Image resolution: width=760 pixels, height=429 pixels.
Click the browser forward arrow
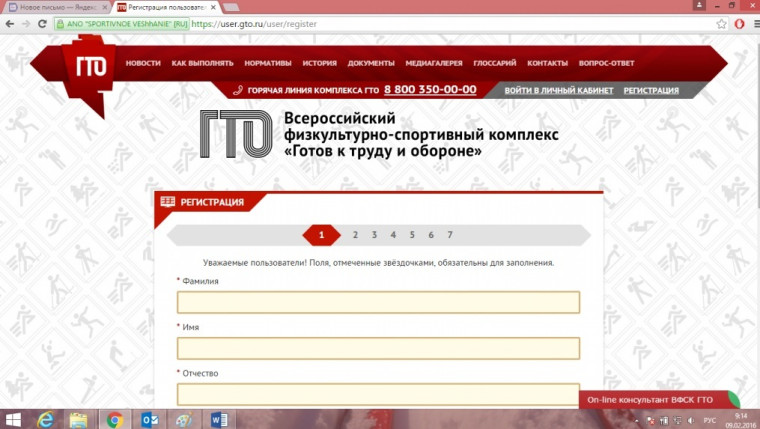[26, 24]
